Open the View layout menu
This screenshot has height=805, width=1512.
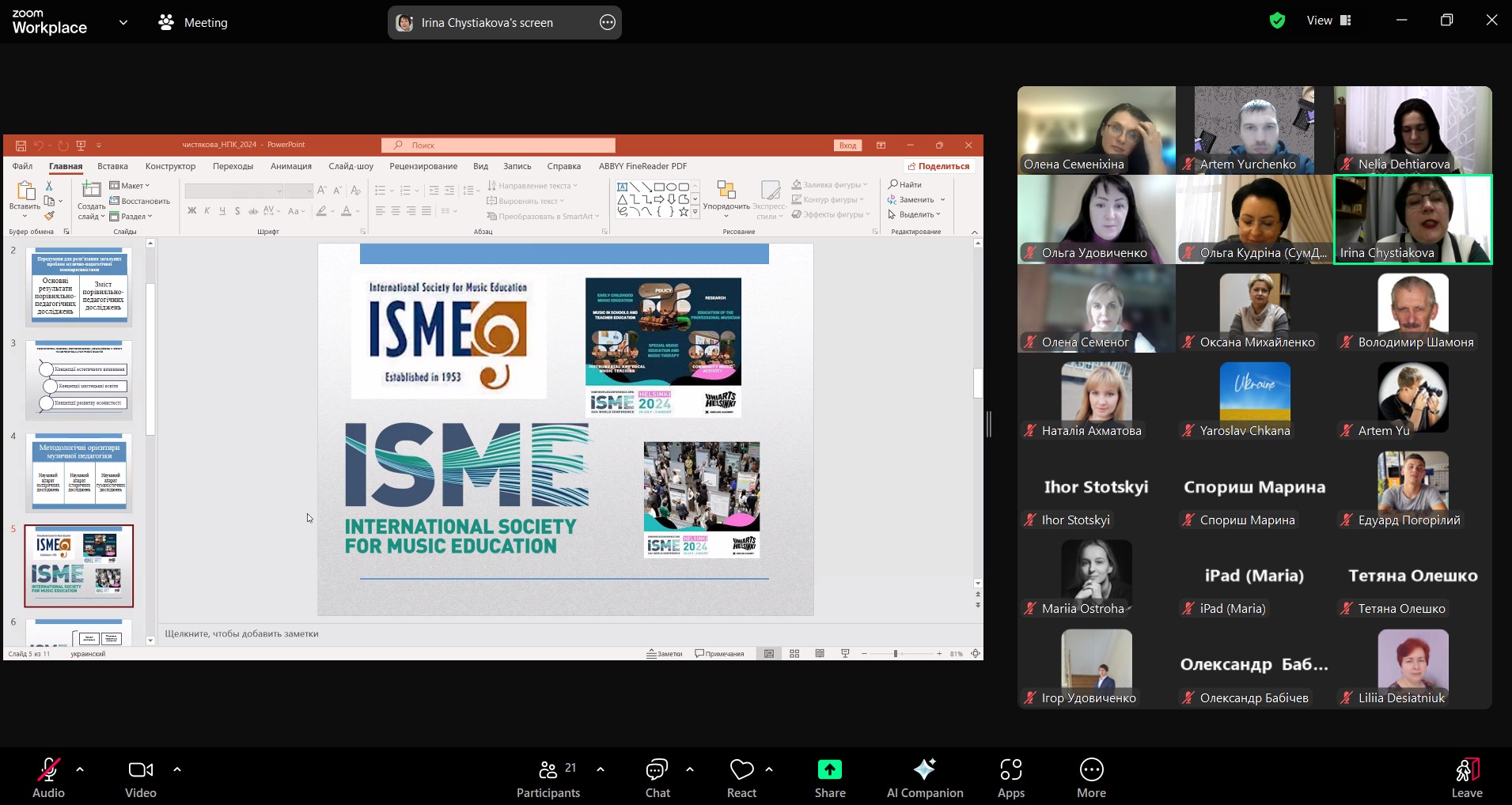(1329, 21)
